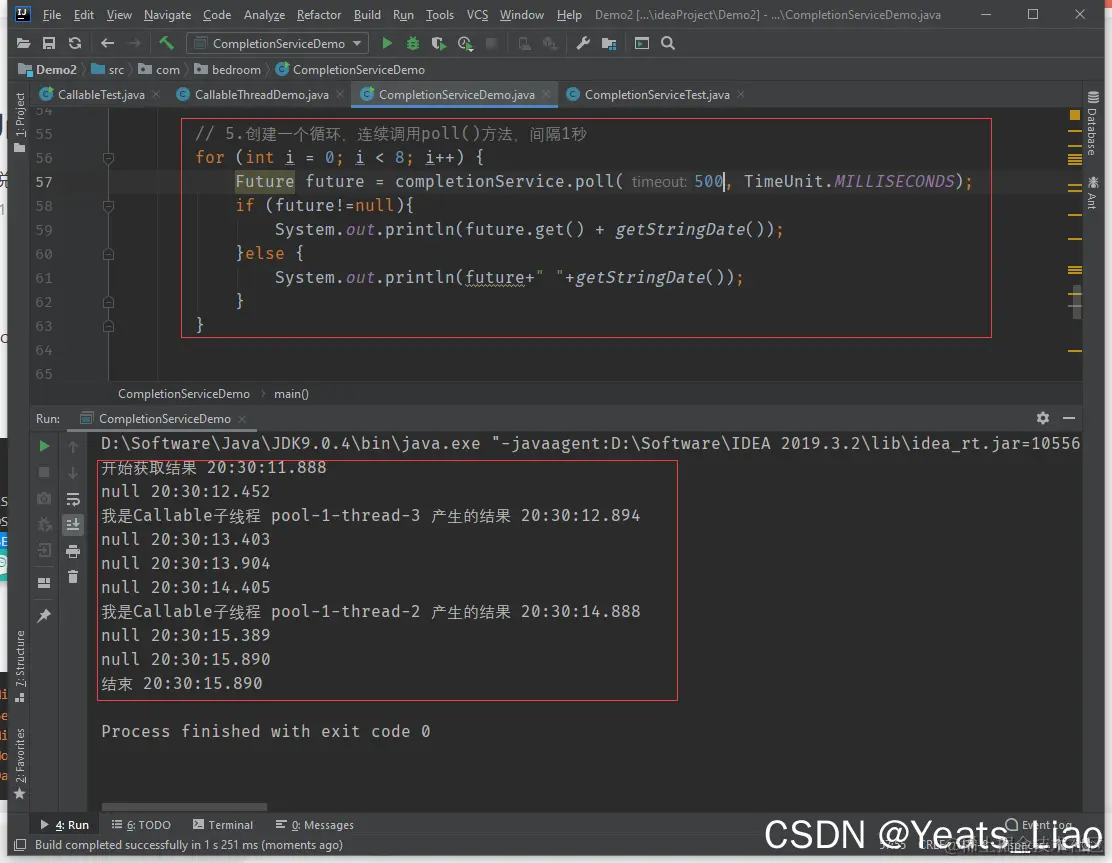The width and height of the screenshot is (1112, 863).
Task: Click the timeout value 500 in code
Action: coord(708,182)
